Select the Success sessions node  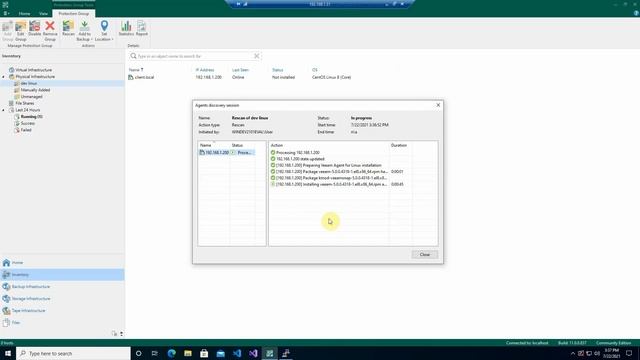[27, 123]
